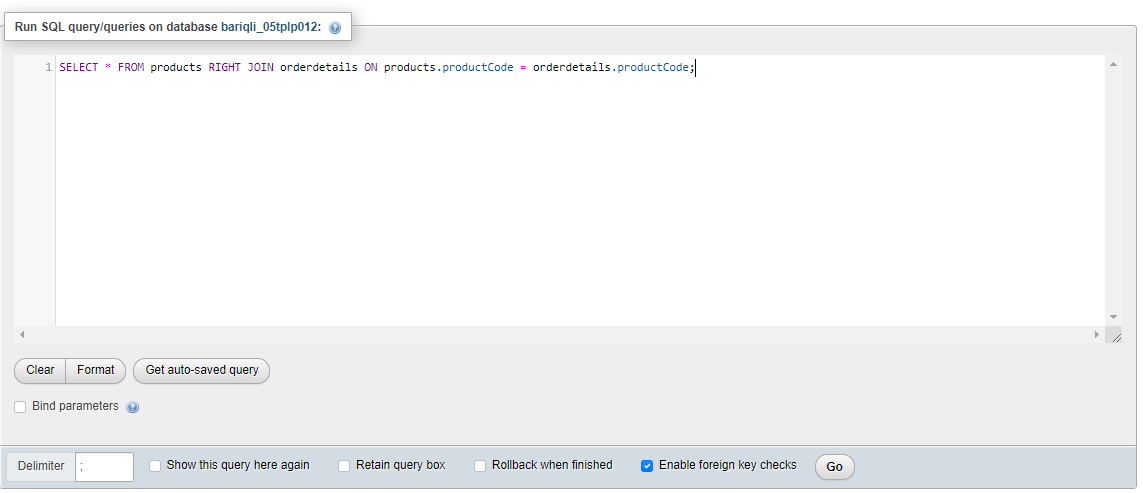
Task: Click the Delimiter label
Action: click(41, 466)
